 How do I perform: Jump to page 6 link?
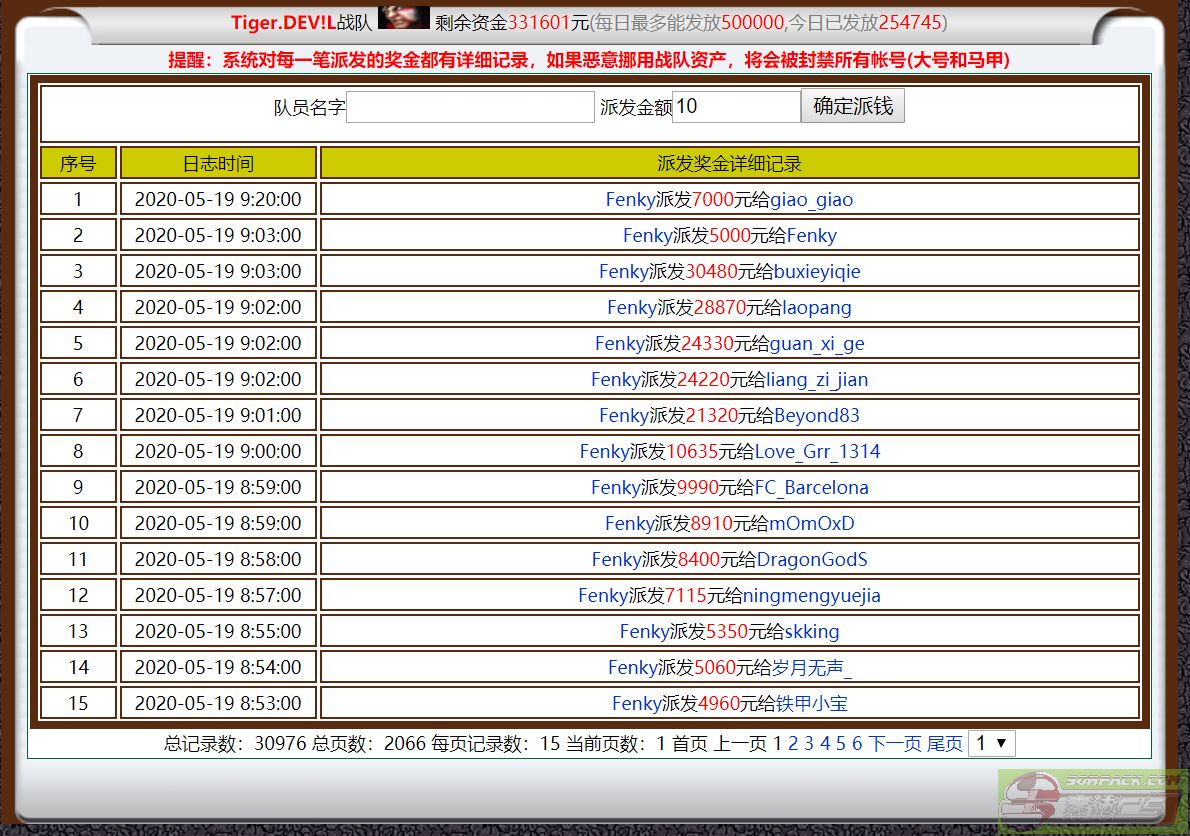click(x=857, y=743)
